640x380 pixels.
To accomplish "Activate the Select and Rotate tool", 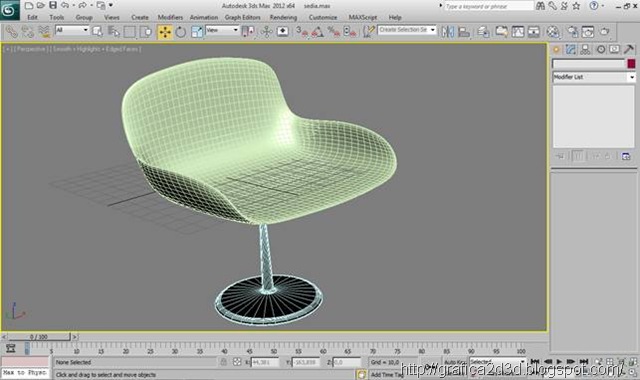I will point(181,31).
